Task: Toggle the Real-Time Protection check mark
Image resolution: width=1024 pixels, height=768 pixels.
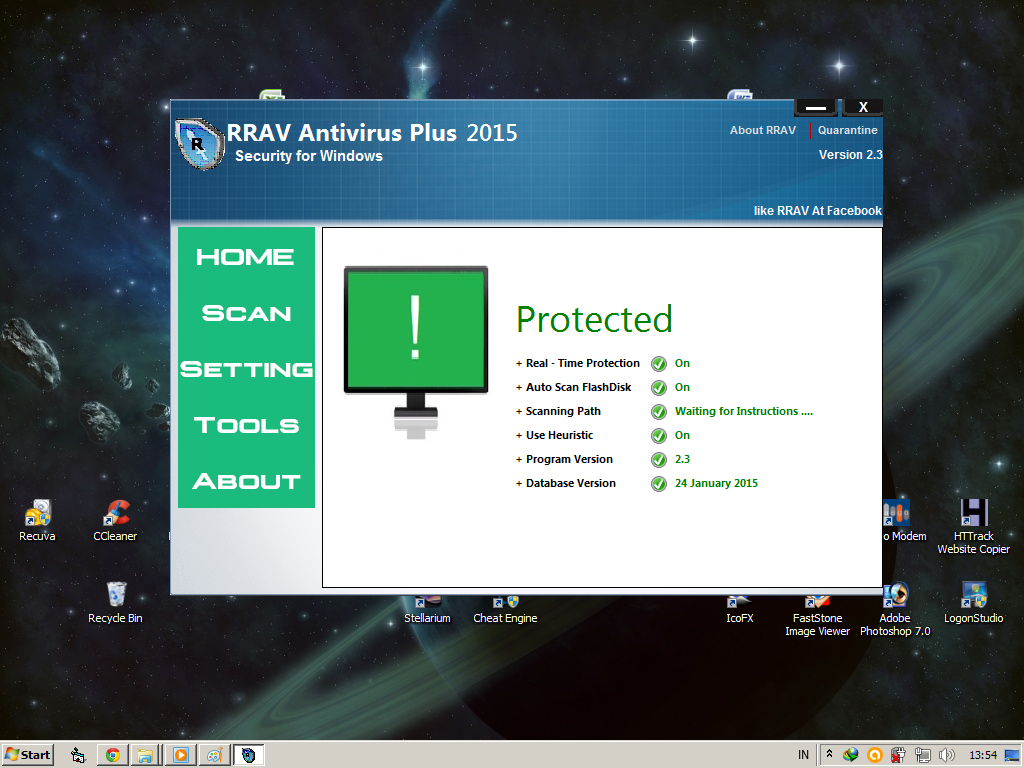Action: coord(659,363)
